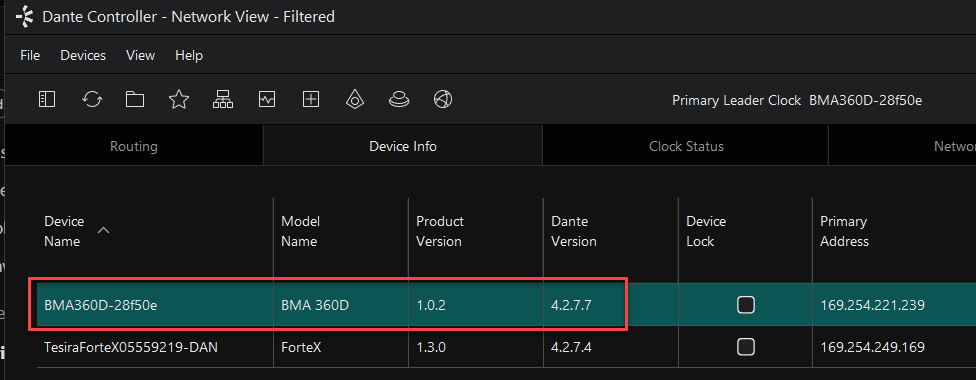Click primary address 169.254.221.239

pos(872,305)
